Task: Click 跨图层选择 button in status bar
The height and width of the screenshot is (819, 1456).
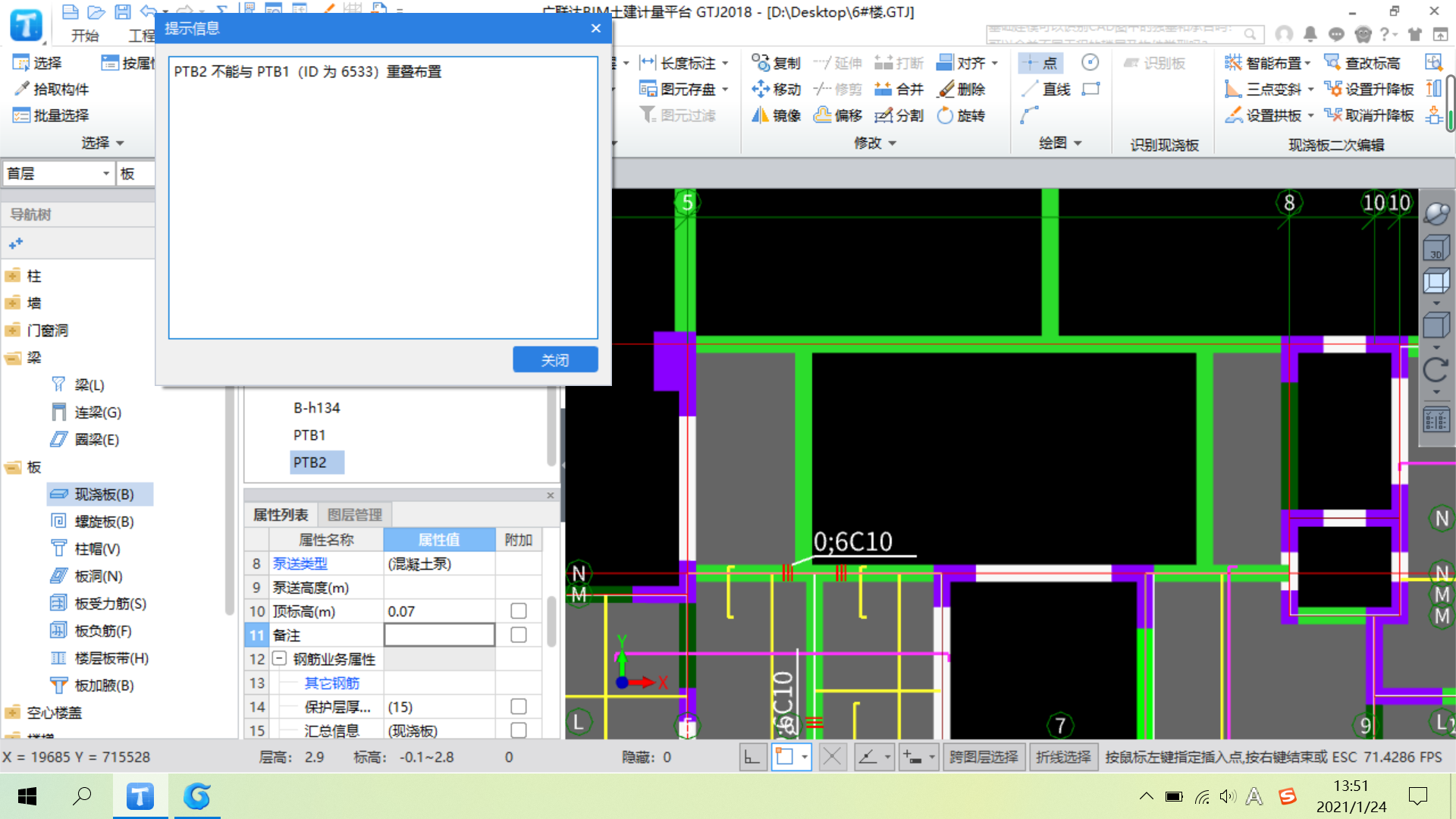Action: (x=984, y=757)
